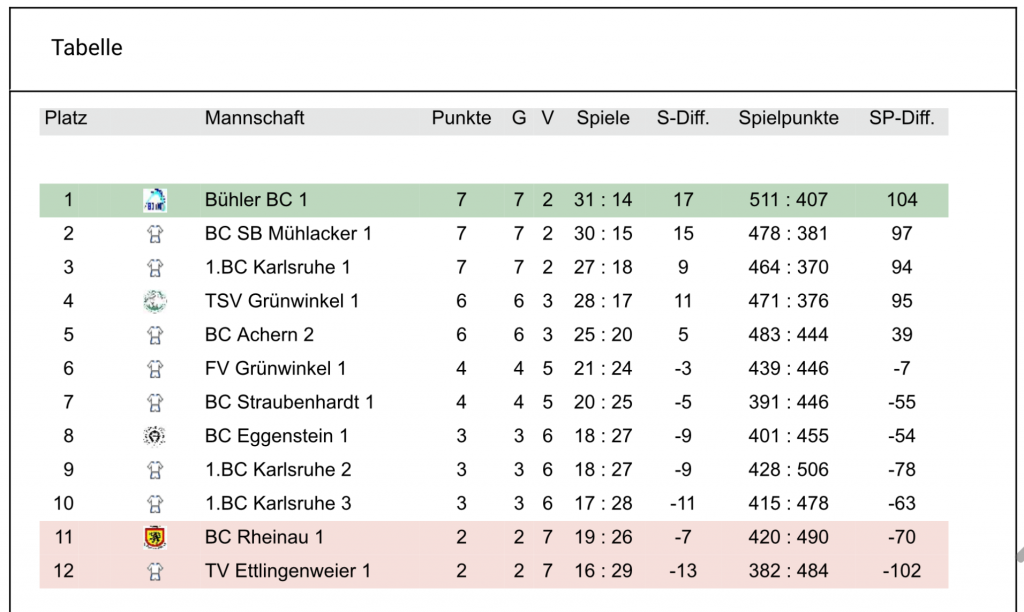Select the Spielpunkte column header

(x=788, y=118)
